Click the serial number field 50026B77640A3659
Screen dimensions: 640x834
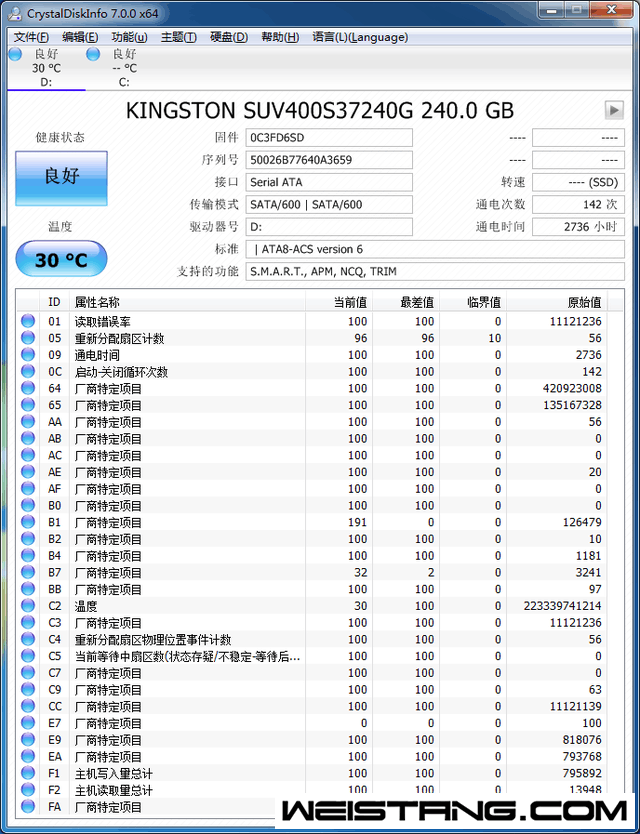pos(329,160)
